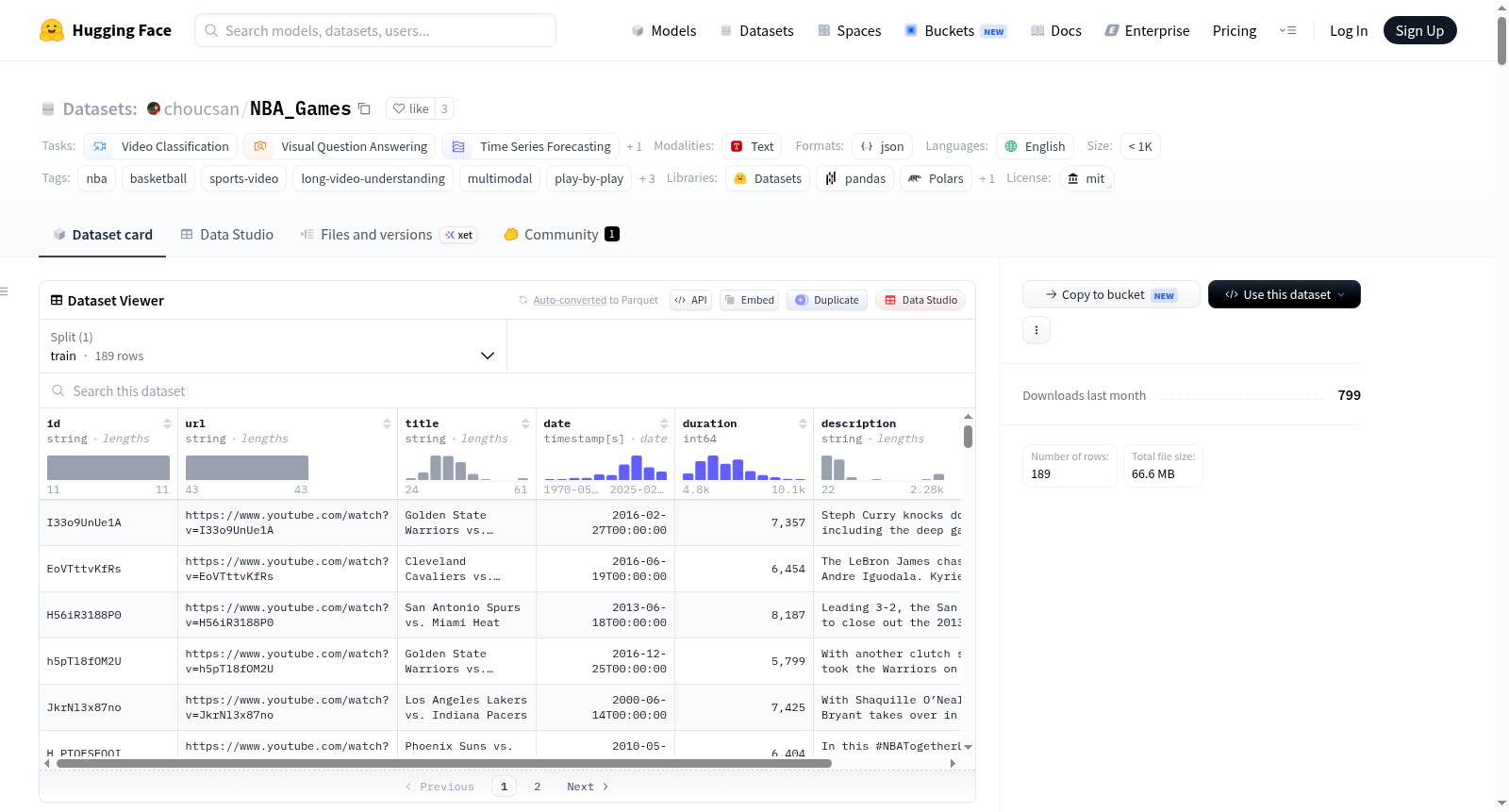Open Datasets in the top navigation

(x=757, y=30)
